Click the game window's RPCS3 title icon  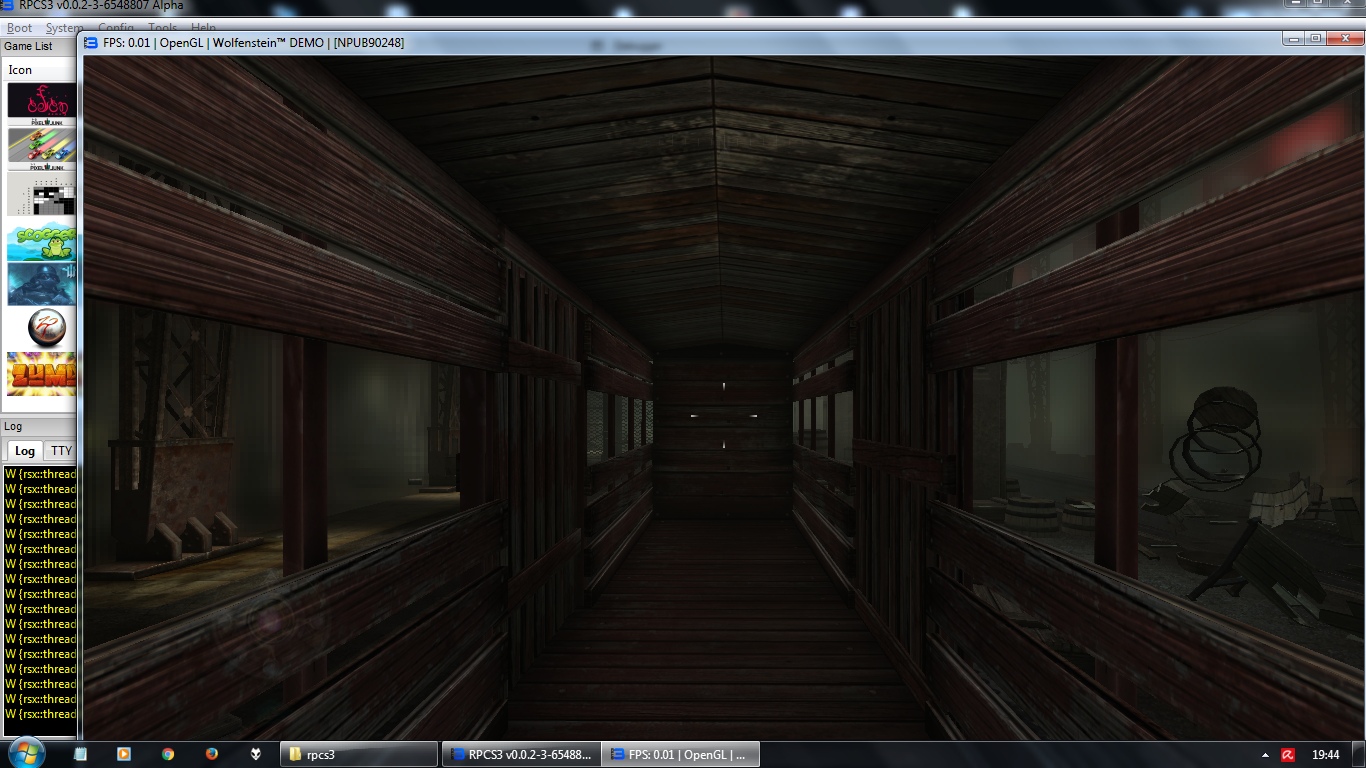(91, 43)
